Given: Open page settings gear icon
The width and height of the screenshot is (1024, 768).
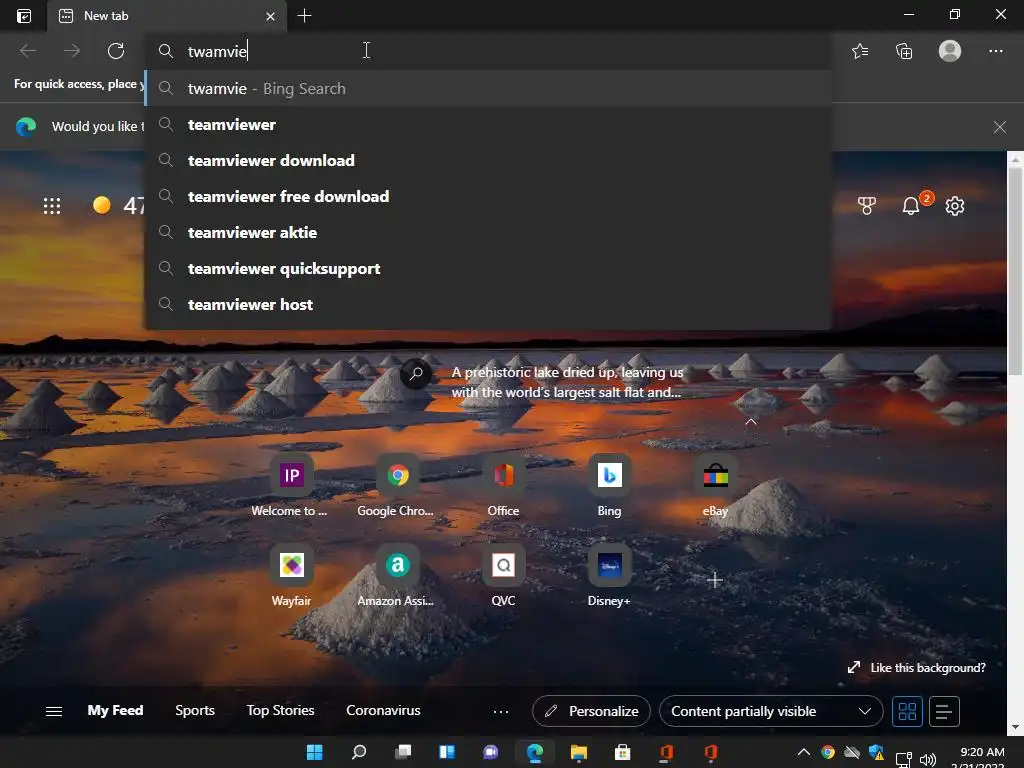Looking at the screenshot, I should pyautogui.click(x=955, y=206).
